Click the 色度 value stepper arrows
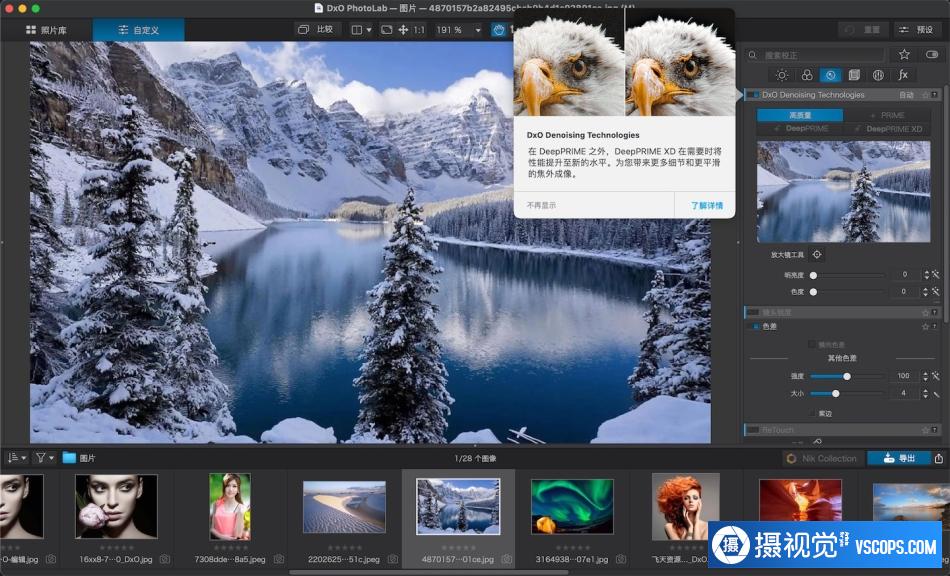 coord(926,292)
